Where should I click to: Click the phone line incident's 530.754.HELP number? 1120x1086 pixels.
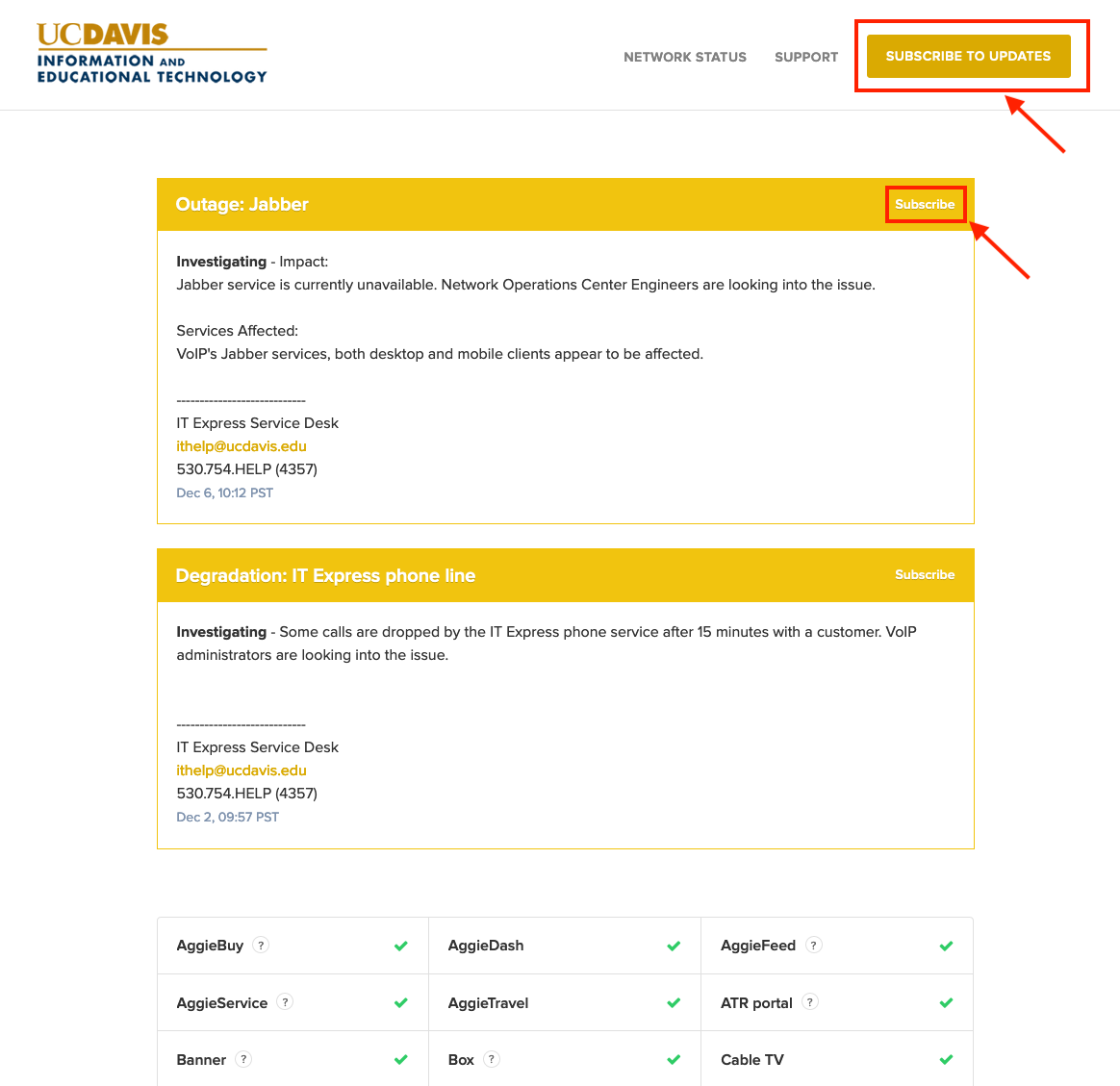tap(246, 794)
